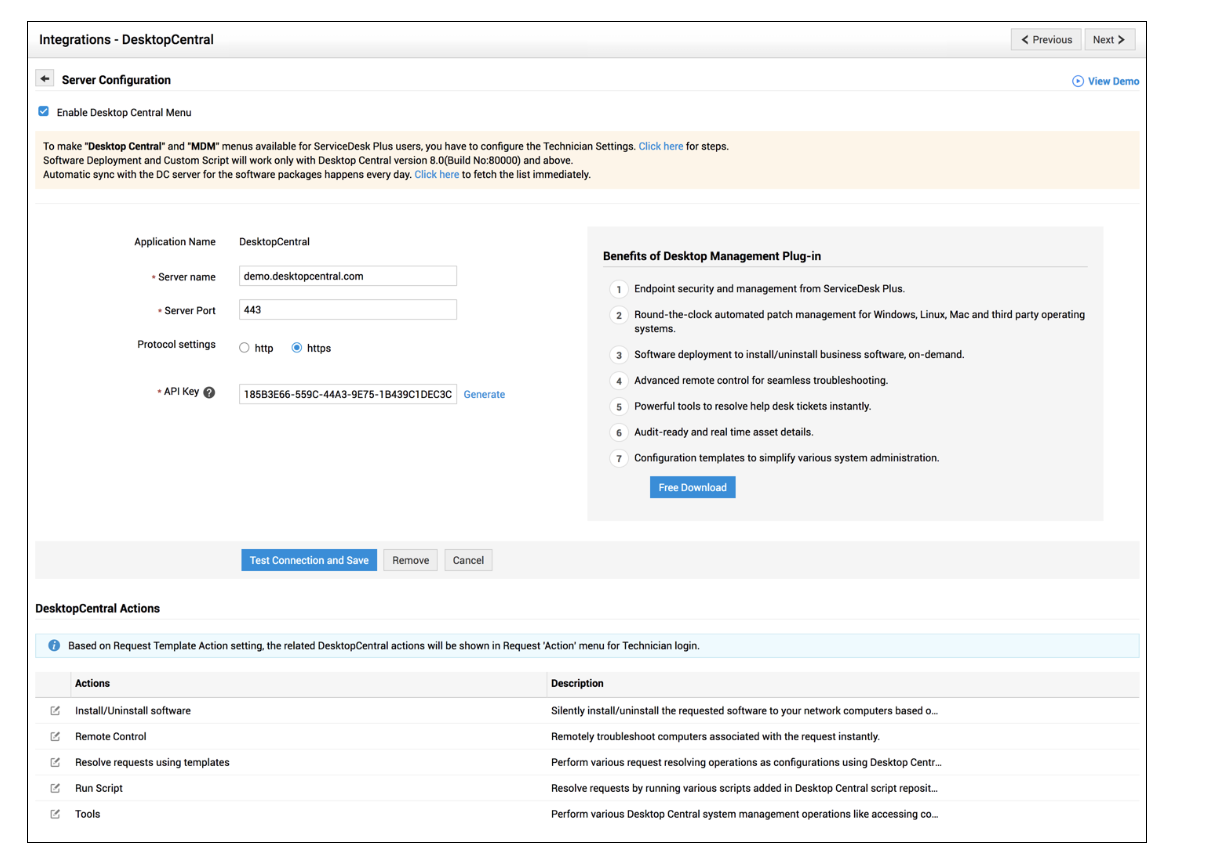This screenshot has width=1229, height=853.
Task: Click the Generate API key link
Action: click(484, 395)
